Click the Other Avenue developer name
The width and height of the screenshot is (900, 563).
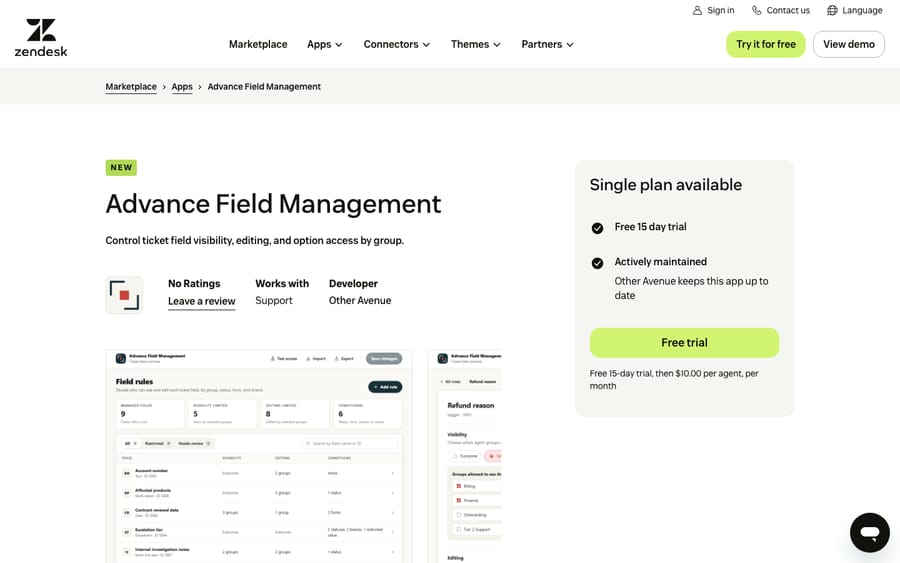point(360,301)
